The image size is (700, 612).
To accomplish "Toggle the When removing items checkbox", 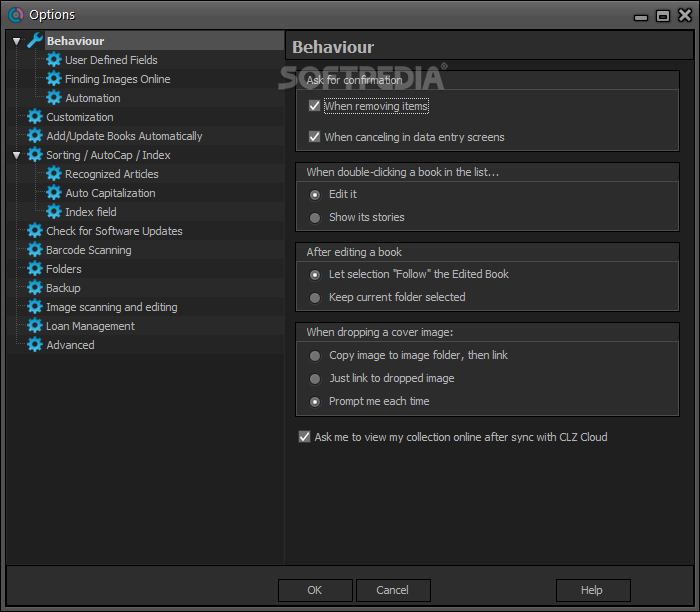I will pos(314,106).
